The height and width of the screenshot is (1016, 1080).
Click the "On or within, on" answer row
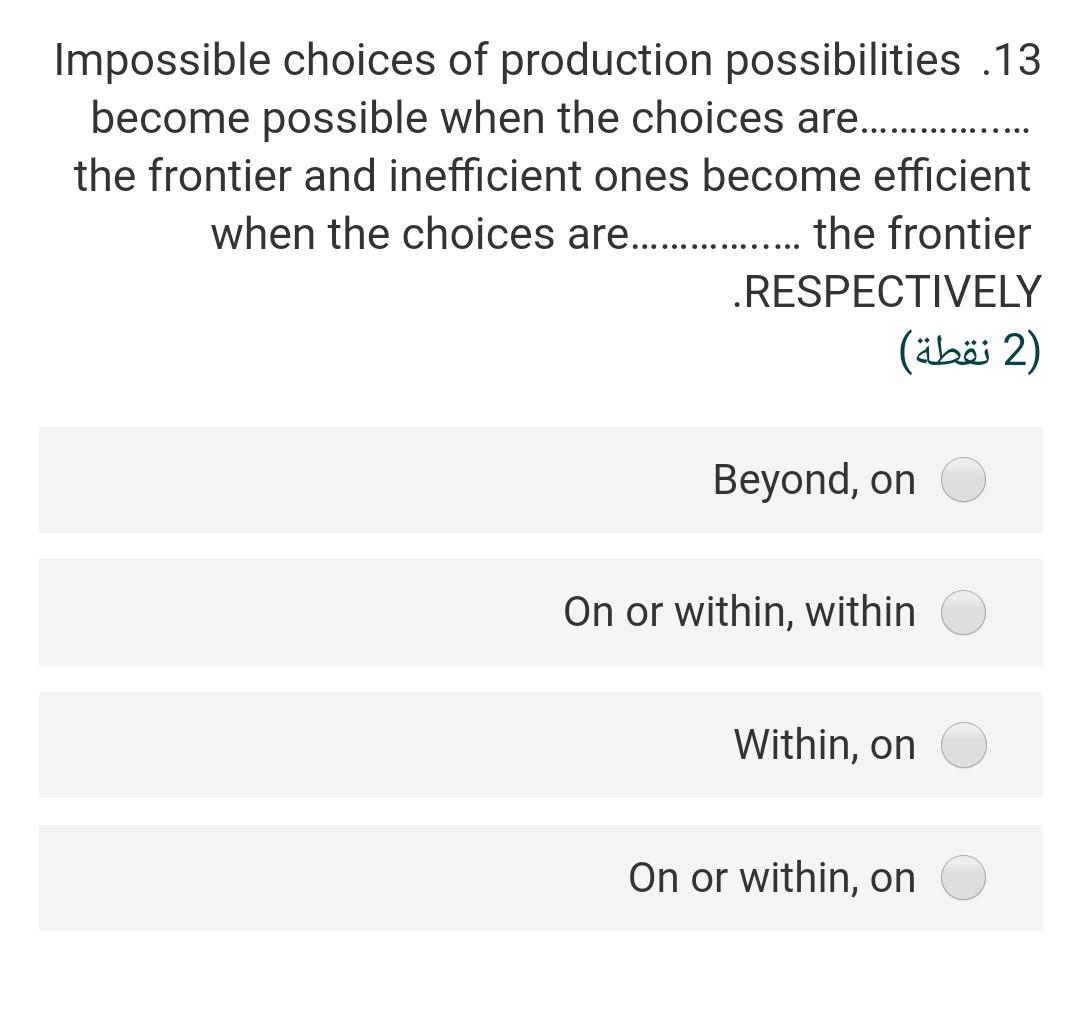click(540, 878)
